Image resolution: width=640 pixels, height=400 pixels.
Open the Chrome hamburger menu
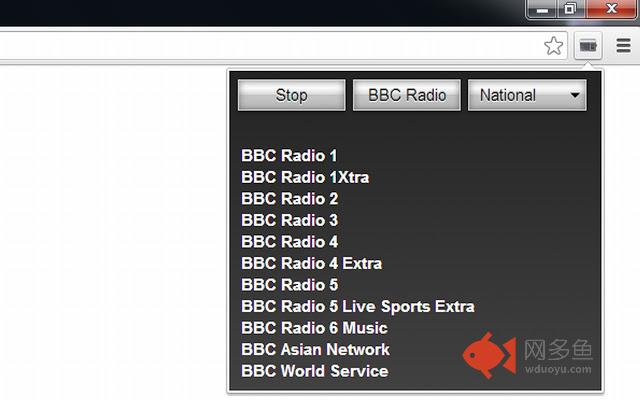point(623,46)
